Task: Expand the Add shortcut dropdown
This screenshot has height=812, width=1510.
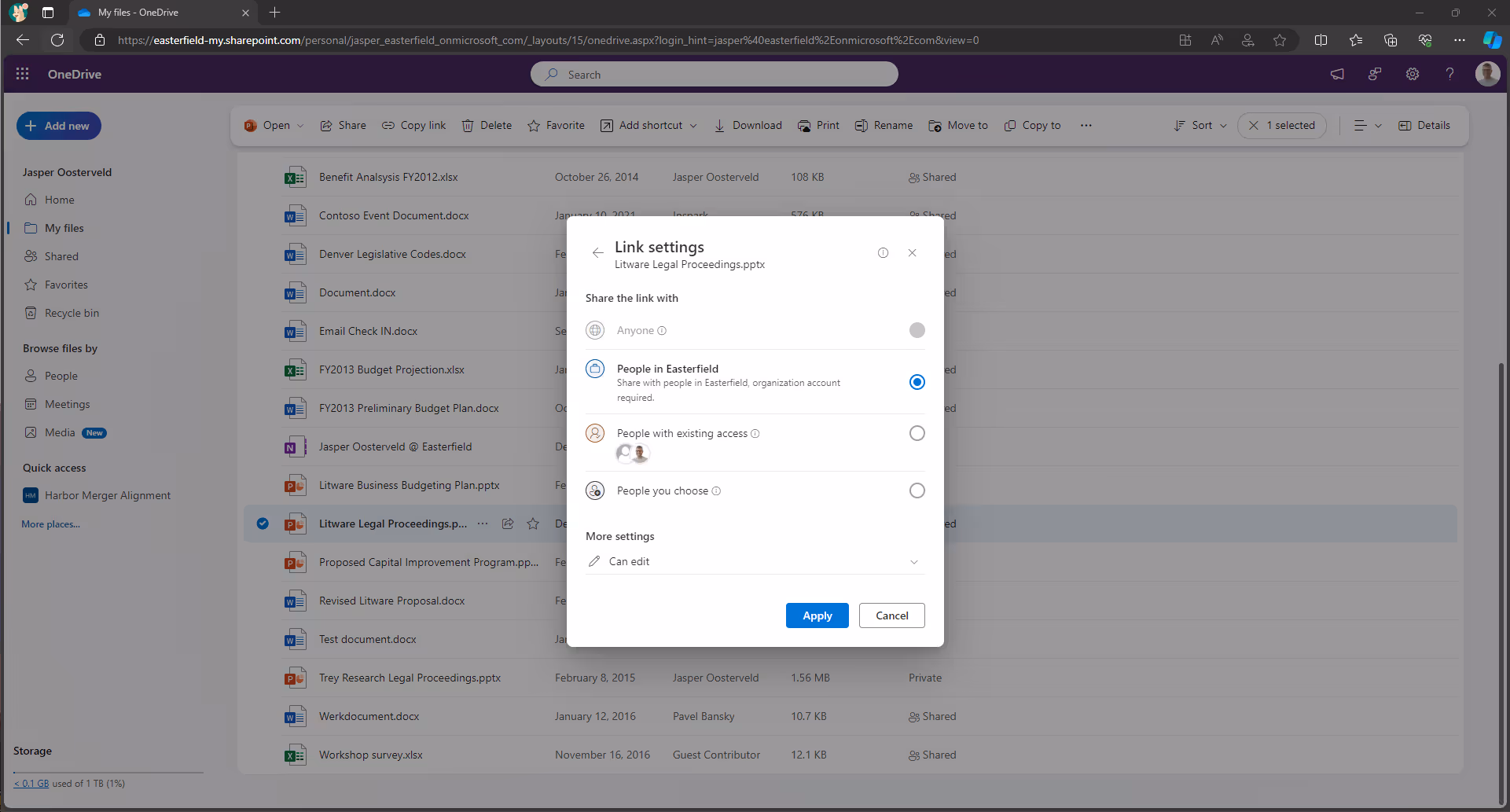Action: pyautogui.click(x=693, y=126)
